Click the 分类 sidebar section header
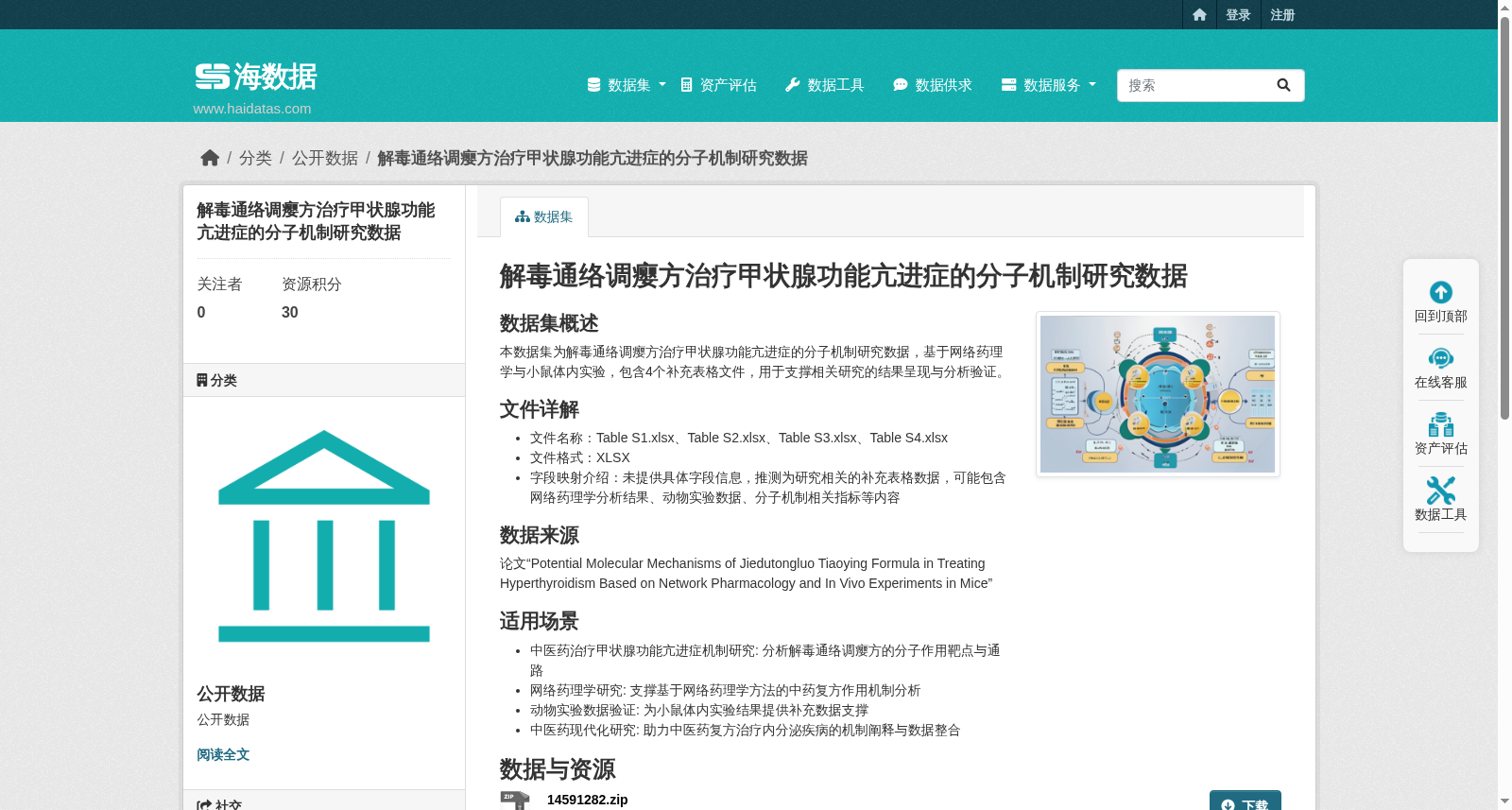1512x810 pixels. (x=324, y=380)
